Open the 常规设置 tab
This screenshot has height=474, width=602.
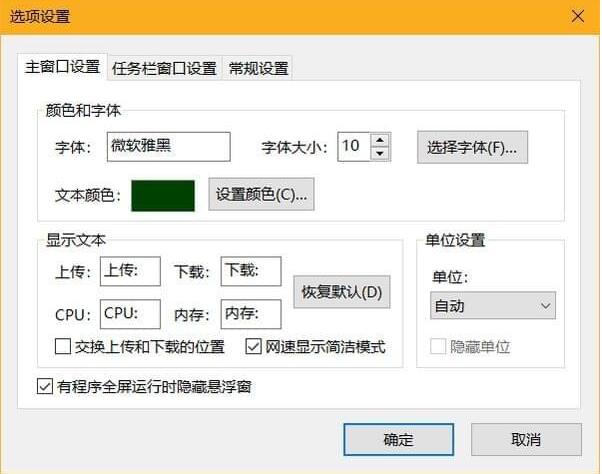(x=258, y=68)
